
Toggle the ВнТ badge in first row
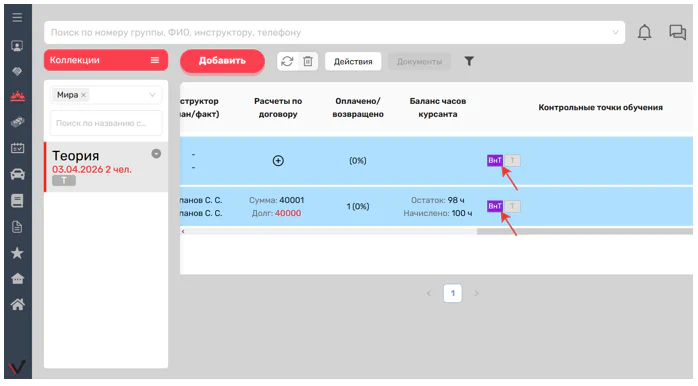pyautogui.click(x=495, y=160)
